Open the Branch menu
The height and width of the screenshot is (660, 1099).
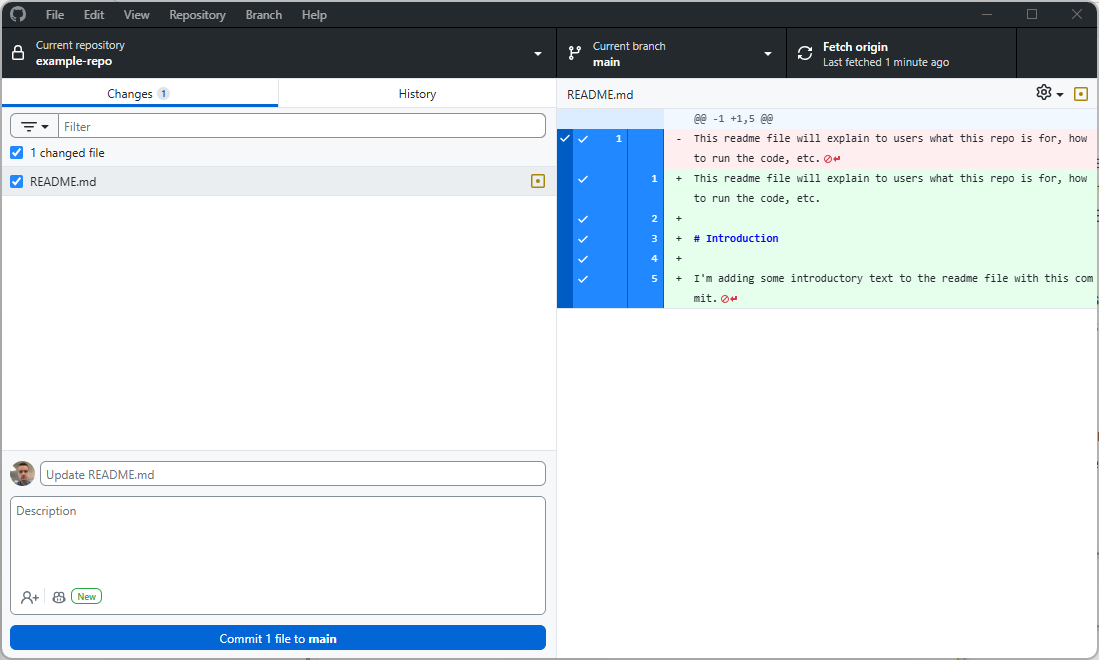pos(264,15)
